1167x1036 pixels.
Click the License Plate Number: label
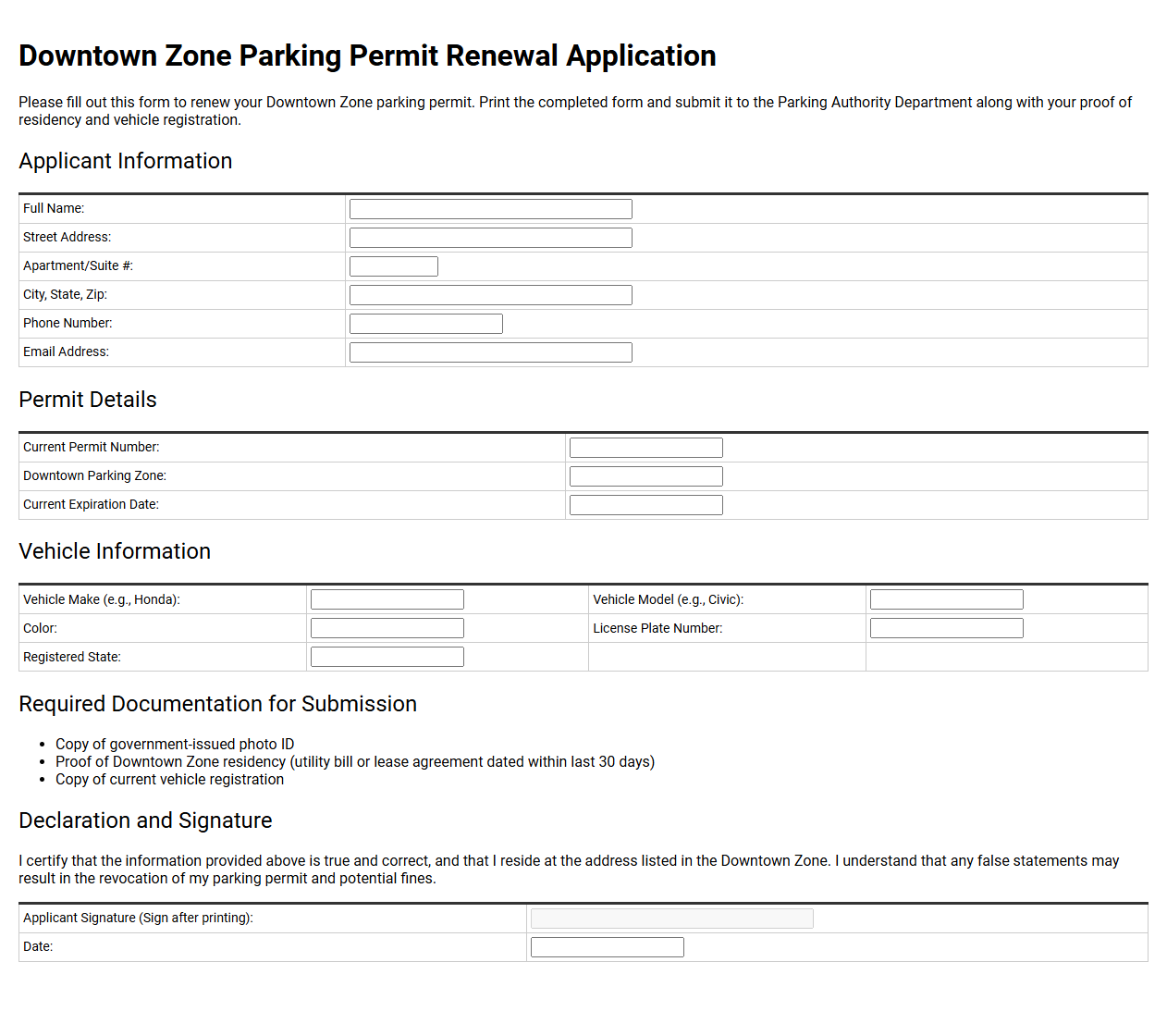click(x=658, y=629)
